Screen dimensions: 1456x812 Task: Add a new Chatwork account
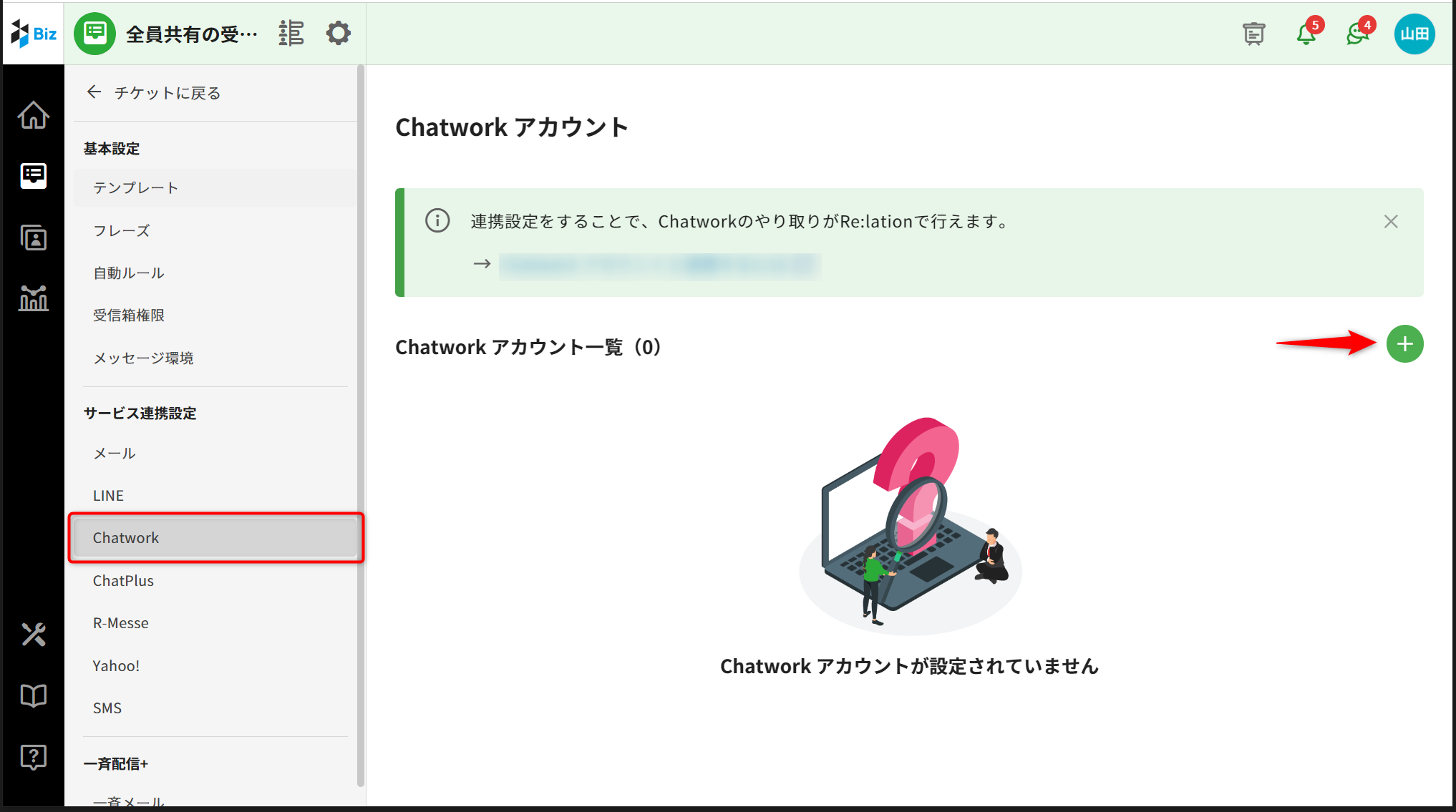click(x=1404, y=344)
